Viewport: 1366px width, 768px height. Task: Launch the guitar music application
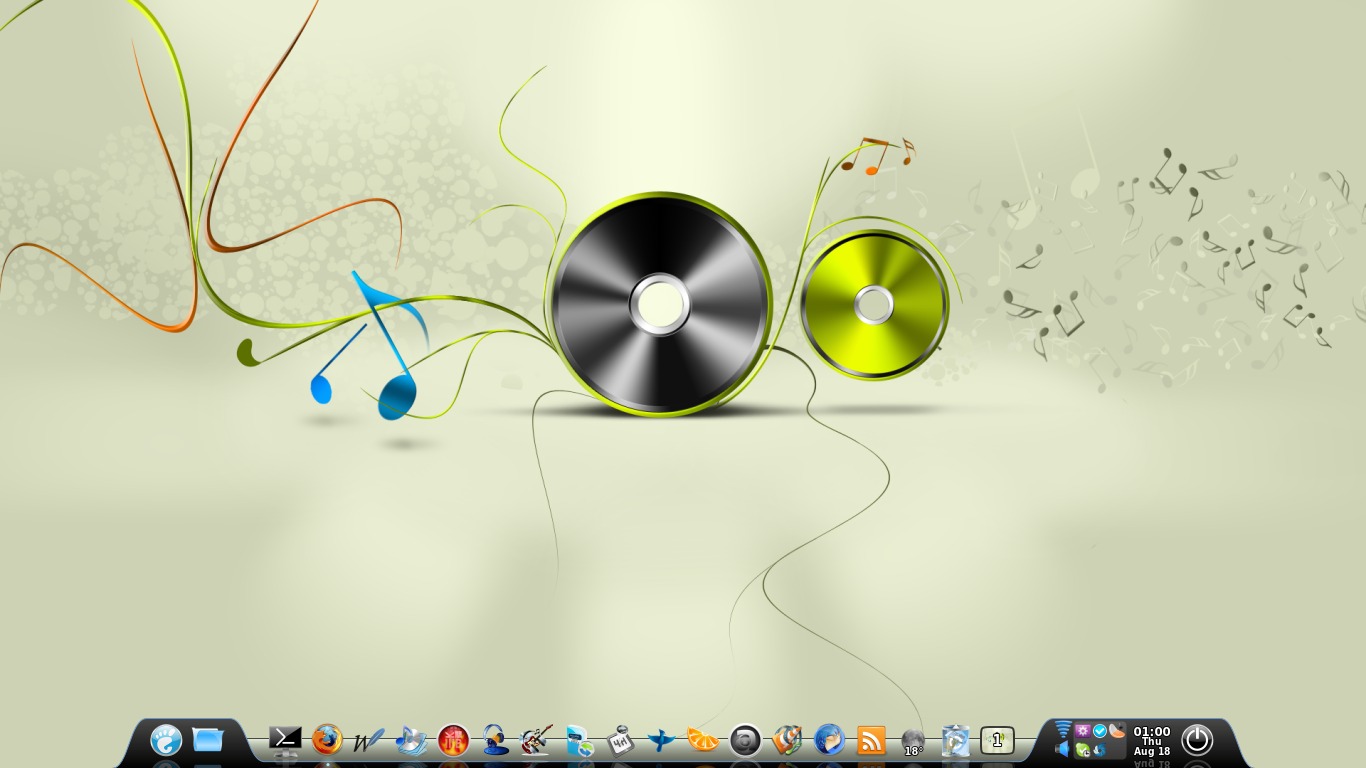click(537, 740)
